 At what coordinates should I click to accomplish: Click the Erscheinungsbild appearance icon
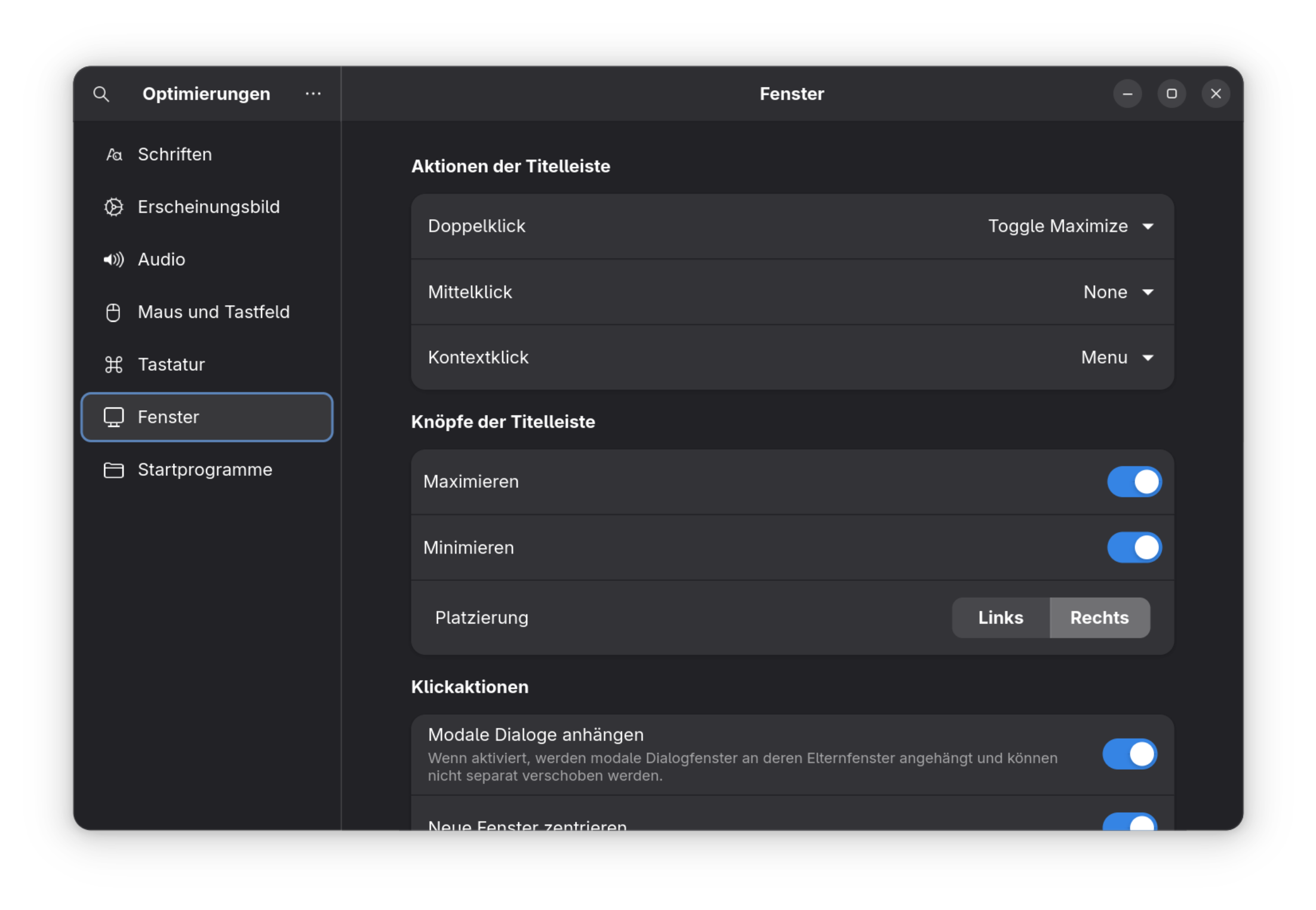113,207
